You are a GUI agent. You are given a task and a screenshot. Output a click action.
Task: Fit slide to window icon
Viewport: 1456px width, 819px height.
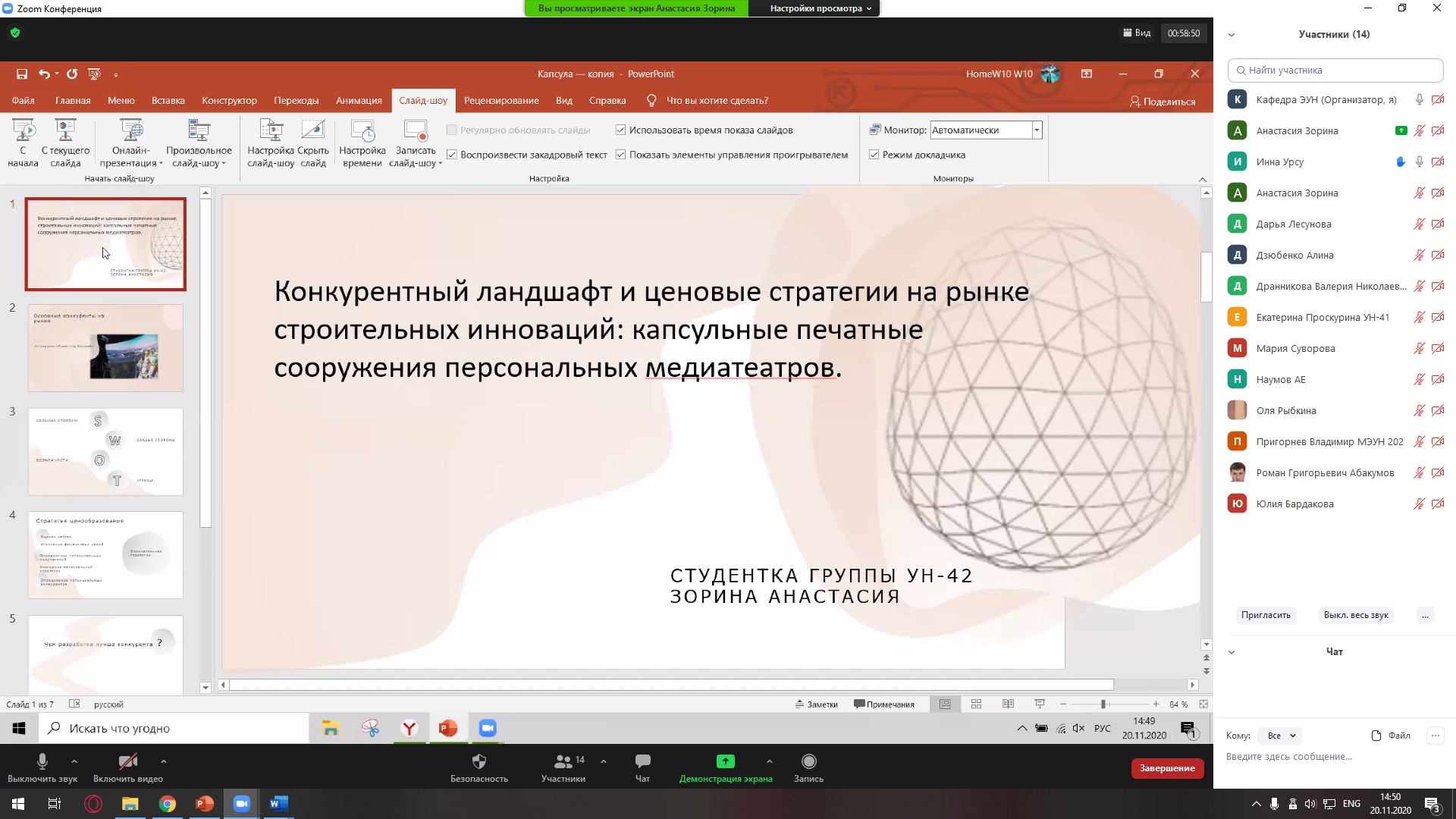click(1203, 704)
